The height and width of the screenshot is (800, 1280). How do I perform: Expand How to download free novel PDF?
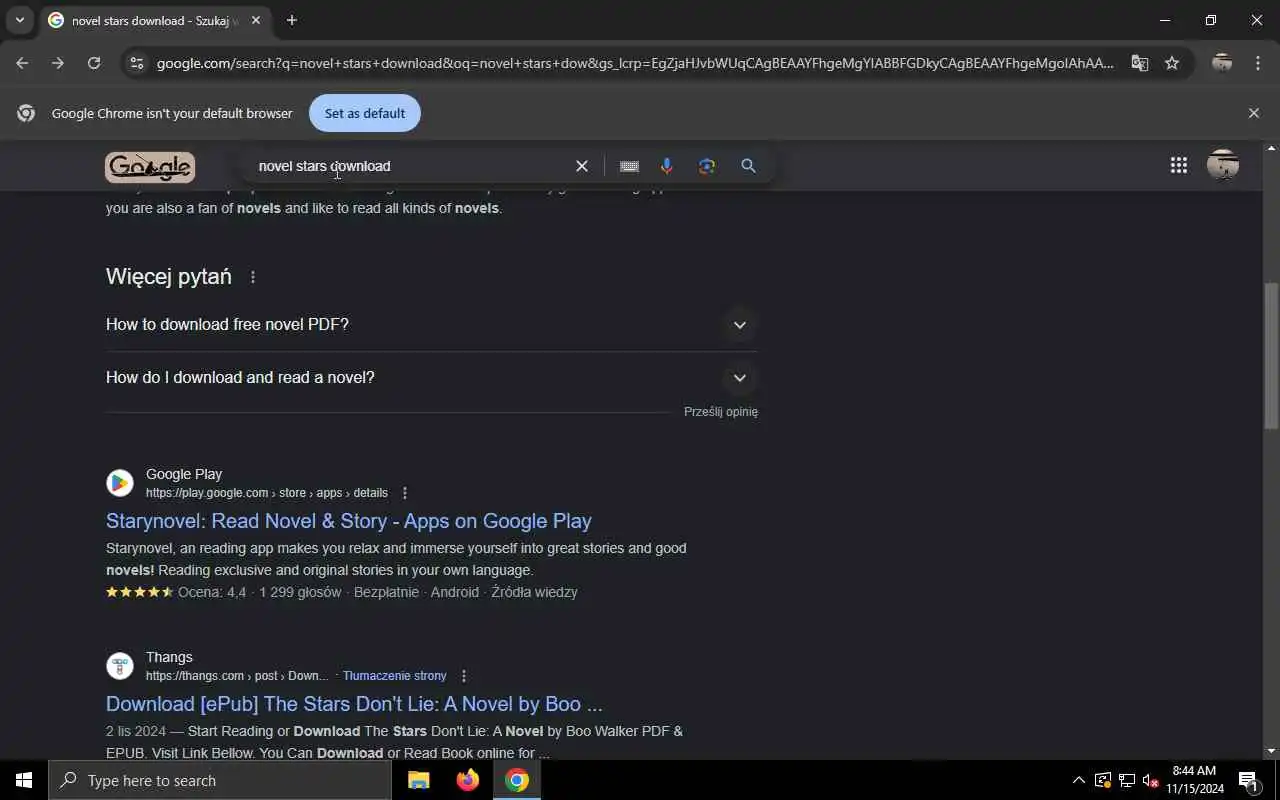[x=431, y=325]
